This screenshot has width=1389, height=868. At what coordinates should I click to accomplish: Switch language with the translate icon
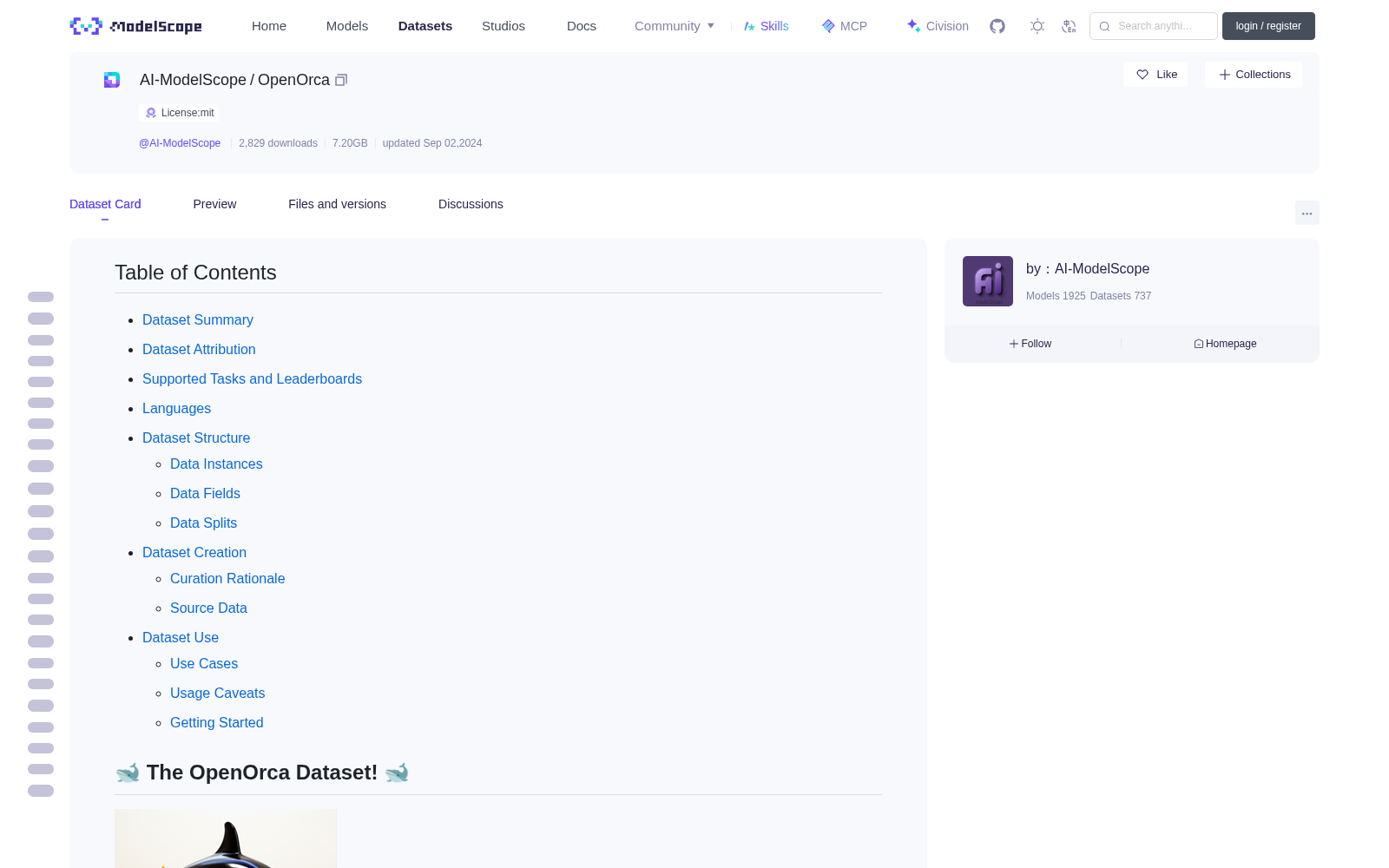pos(1069,26)
